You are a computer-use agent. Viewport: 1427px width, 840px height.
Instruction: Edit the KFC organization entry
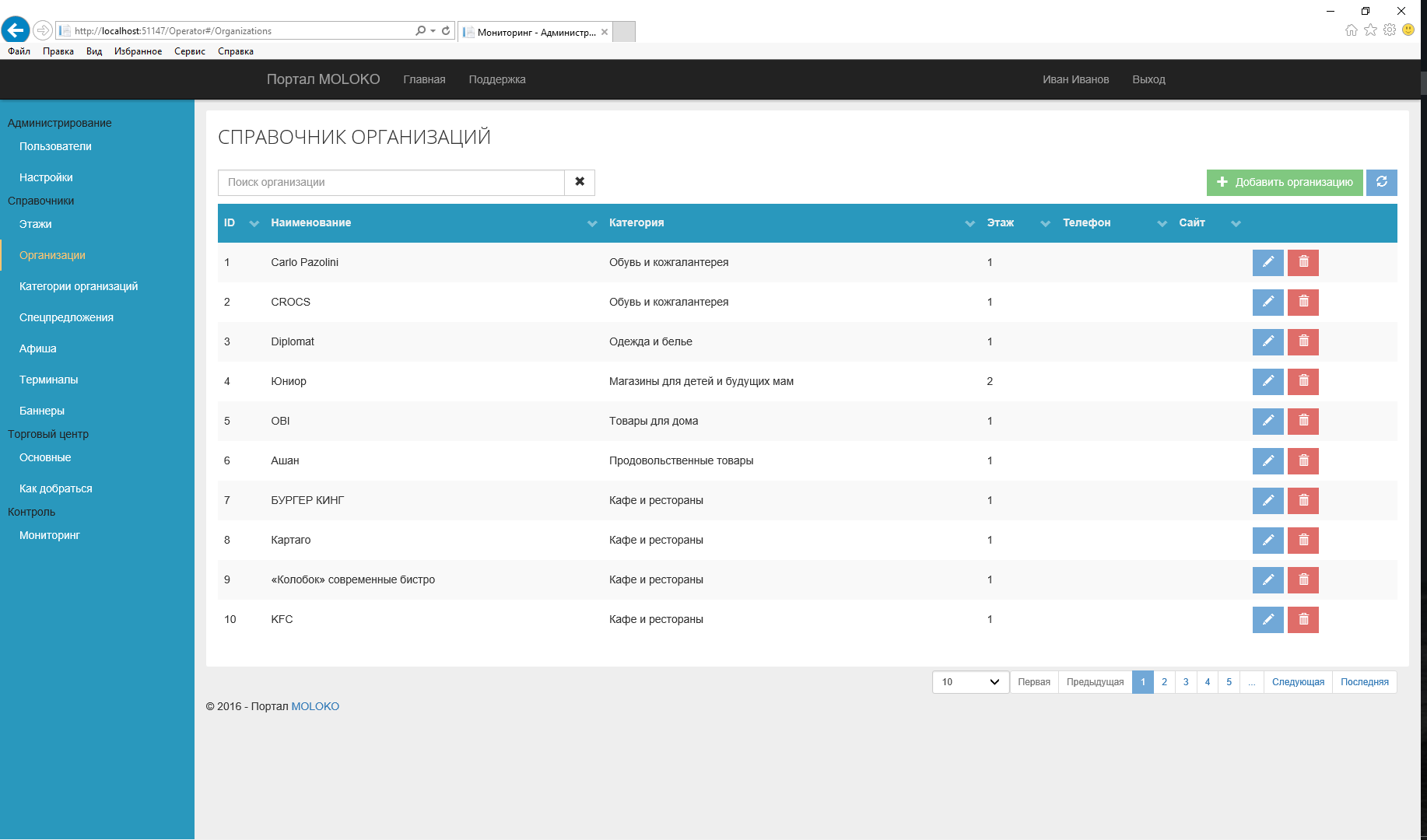click(1267, 619)
